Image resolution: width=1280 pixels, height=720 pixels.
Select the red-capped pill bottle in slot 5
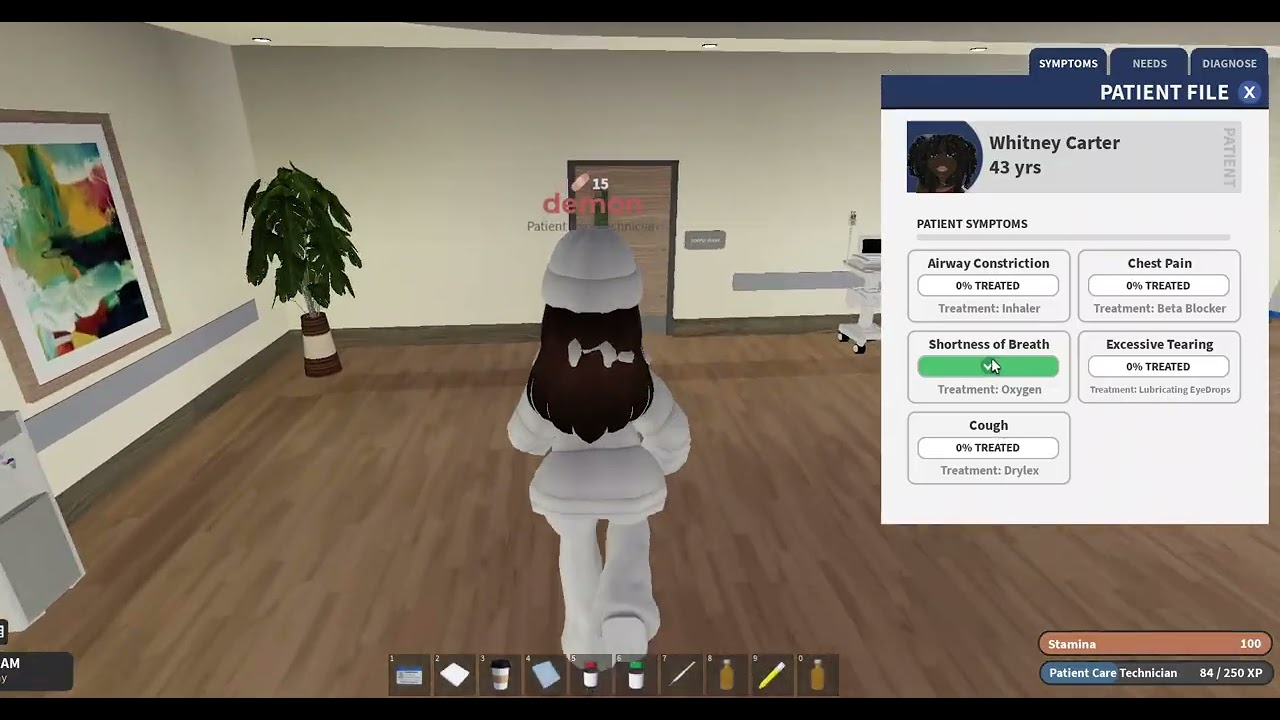tap(591, 675)
